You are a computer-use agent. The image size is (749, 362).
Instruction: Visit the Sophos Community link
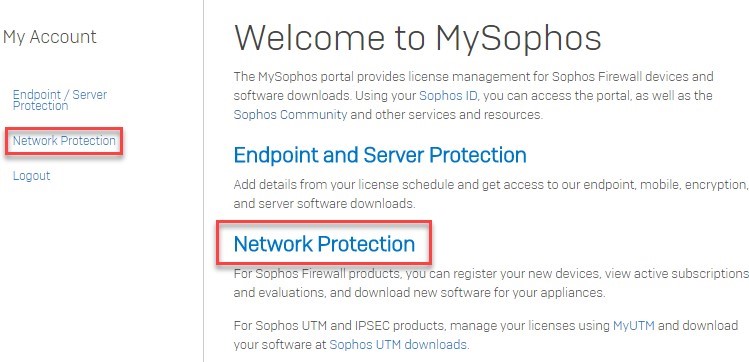coord(290,115)
